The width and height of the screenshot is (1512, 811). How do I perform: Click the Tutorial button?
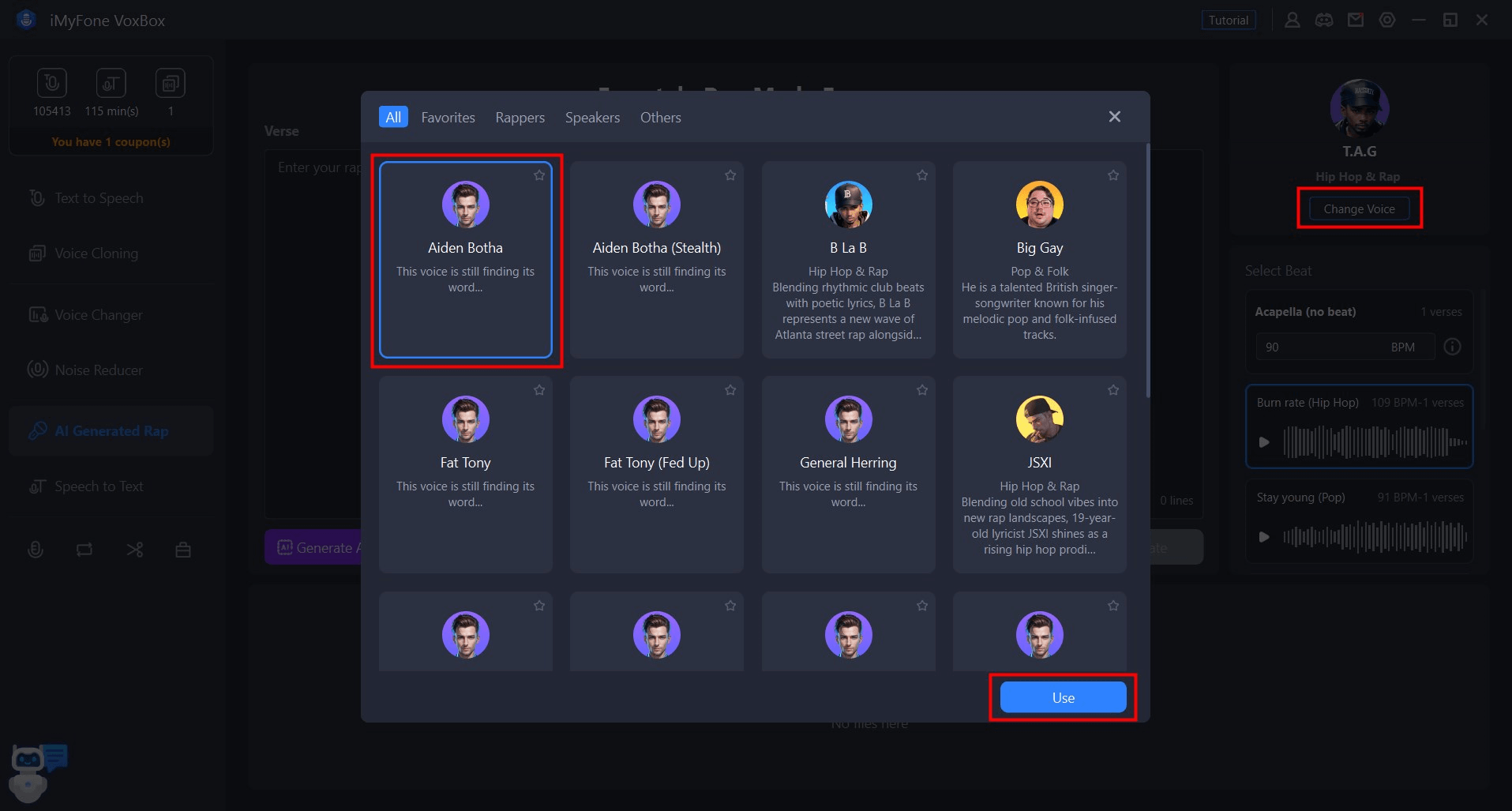(x=1228, y=21)
